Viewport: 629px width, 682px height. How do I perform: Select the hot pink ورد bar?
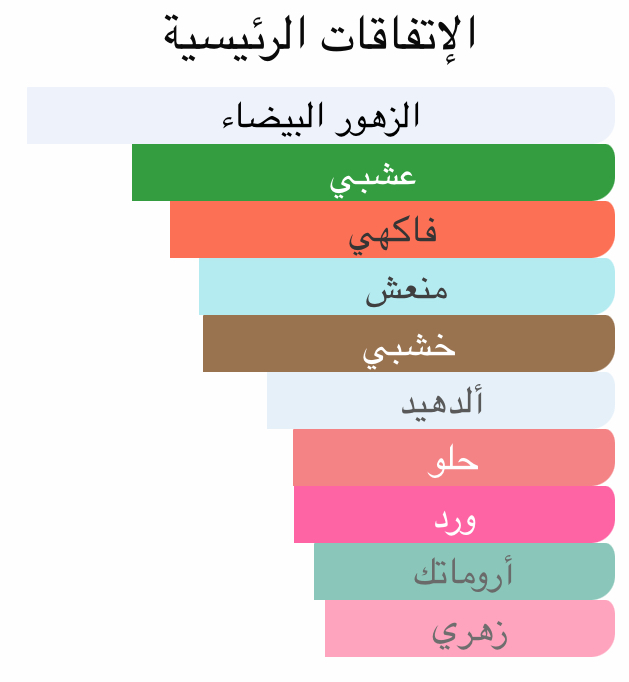(454, 515)
